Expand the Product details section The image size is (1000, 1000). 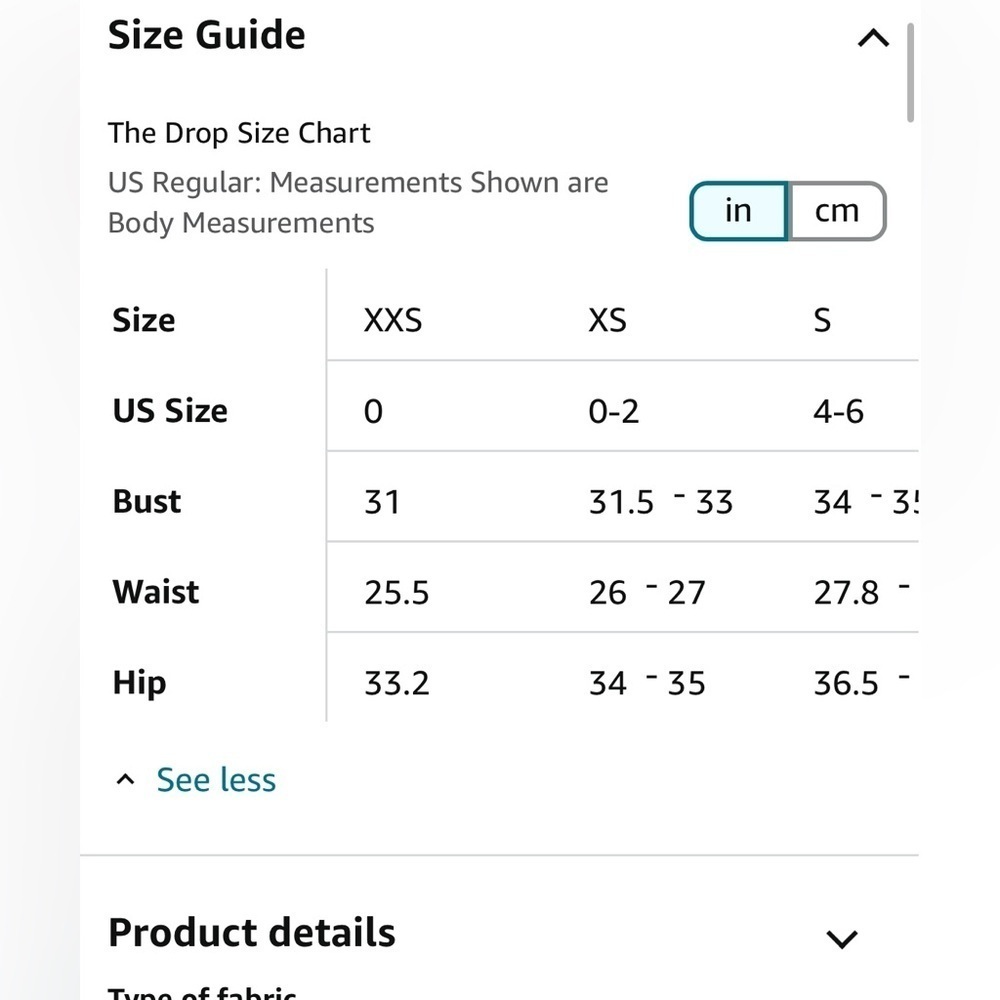pos(841,938)
